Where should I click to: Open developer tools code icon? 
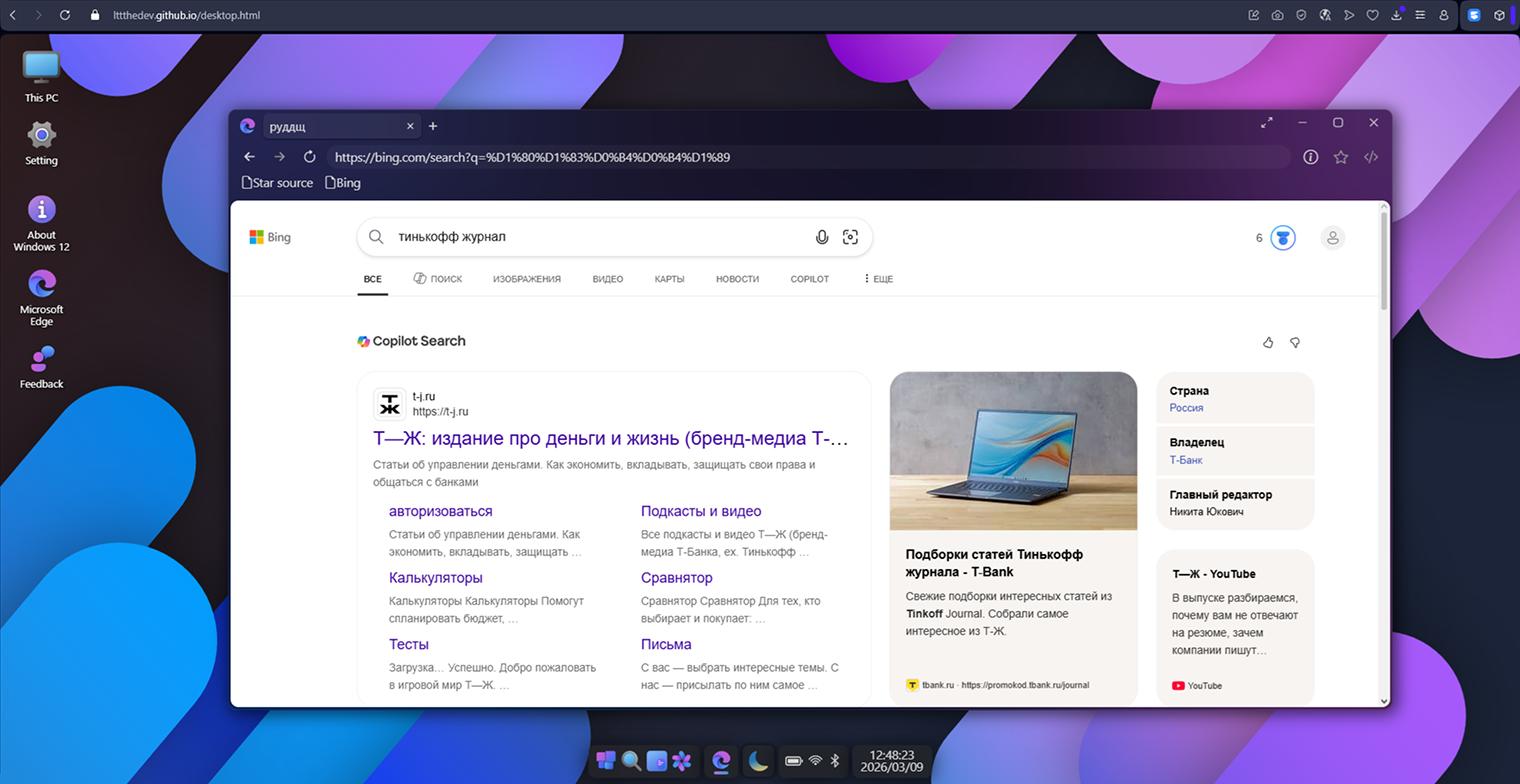[1372, 157]
